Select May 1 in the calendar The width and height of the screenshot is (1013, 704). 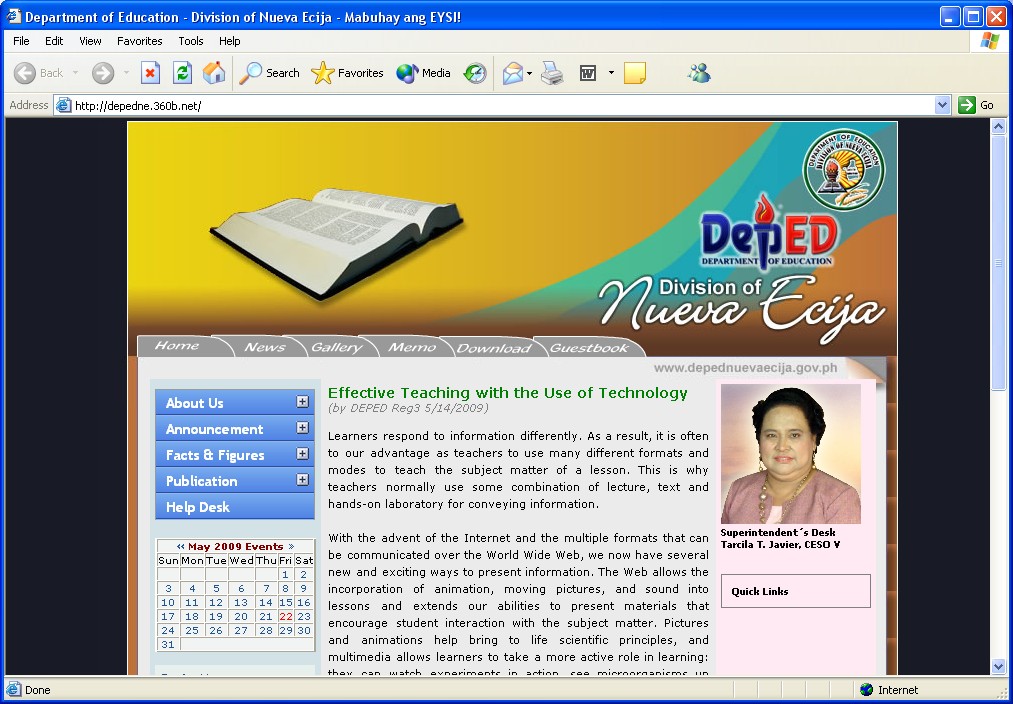click(286, 574)
